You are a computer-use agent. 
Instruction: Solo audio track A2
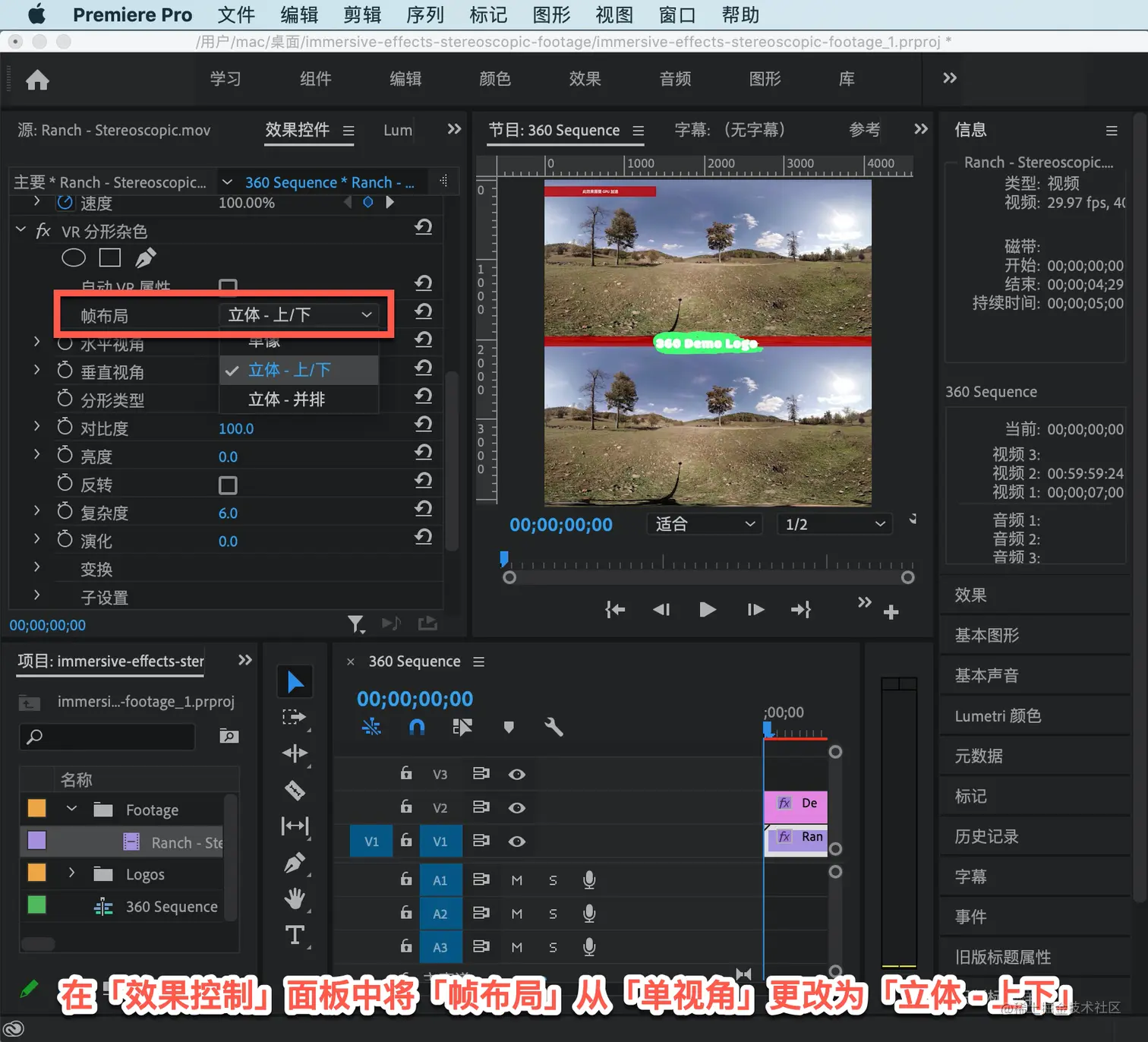(553, 914)
